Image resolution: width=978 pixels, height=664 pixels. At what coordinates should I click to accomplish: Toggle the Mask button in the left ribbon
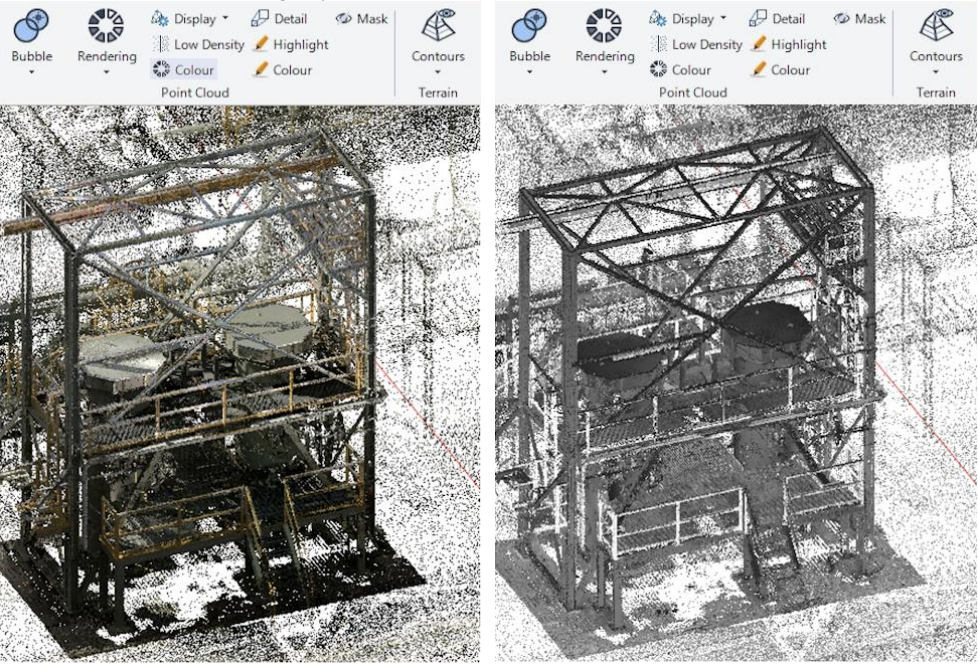(x=361, y=18)
